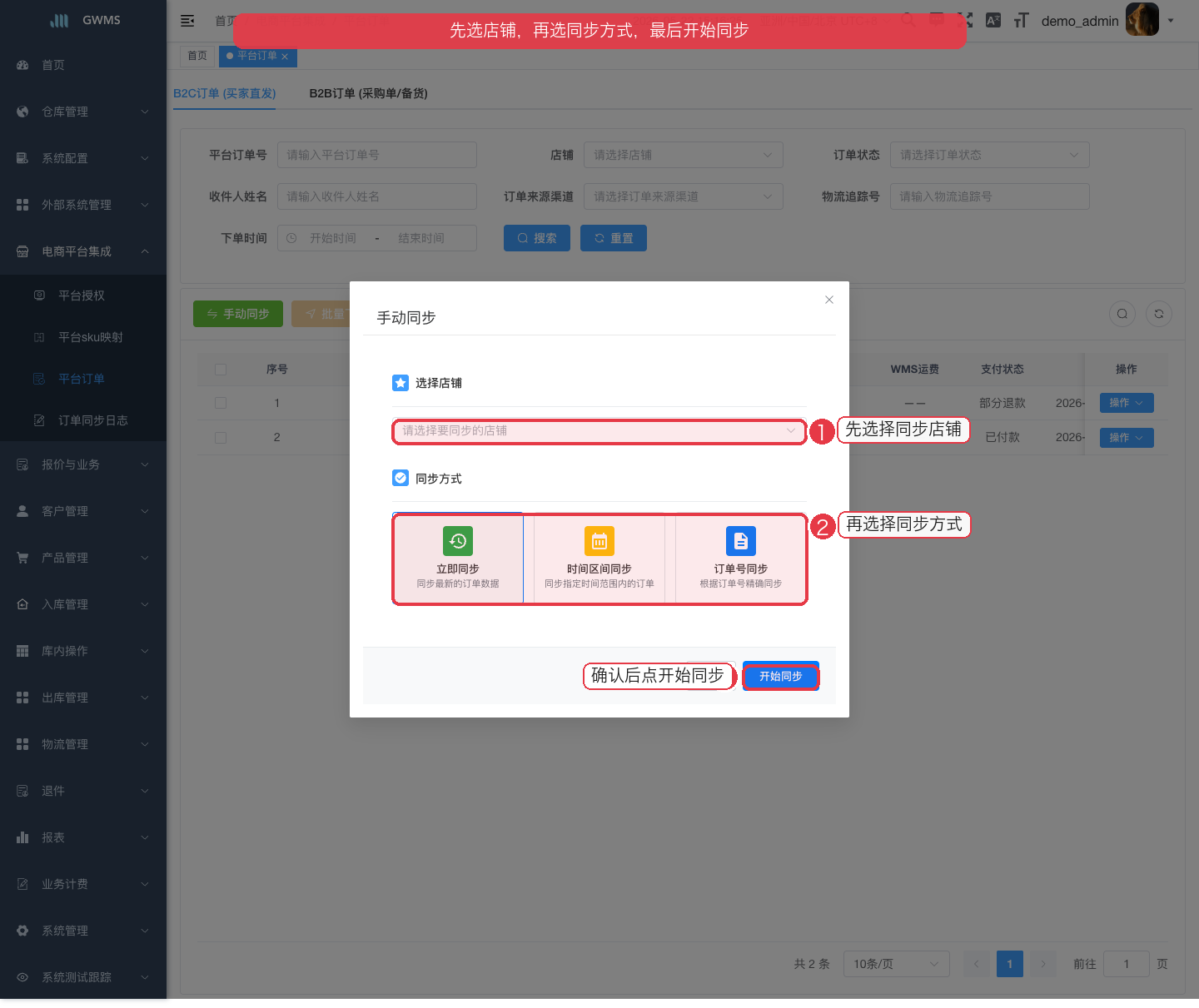The width and height of the screenshot is (1199, 1008).
Task: Collapse the sidebar with the hamburger icon
Action: [187, 21]
